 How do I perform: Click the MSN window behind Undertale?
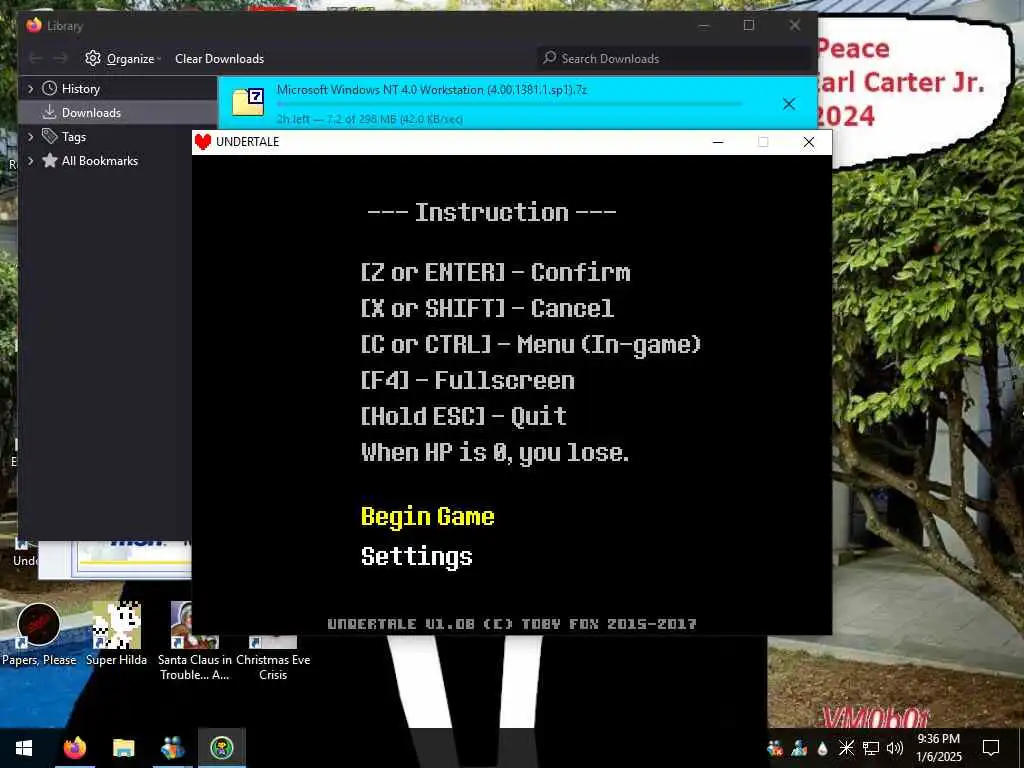tap(115, 560)
